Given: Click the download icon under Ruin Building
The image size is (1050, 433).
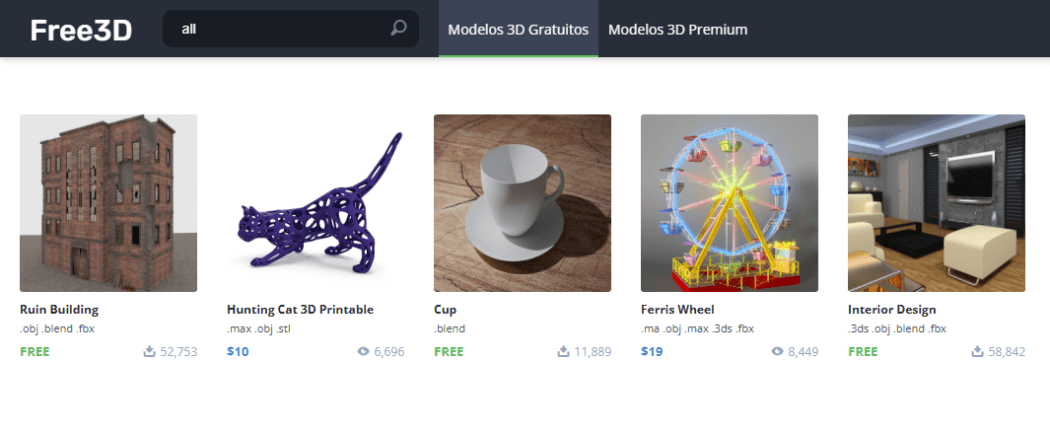Looking at the screenshot, I should [149, 351].
